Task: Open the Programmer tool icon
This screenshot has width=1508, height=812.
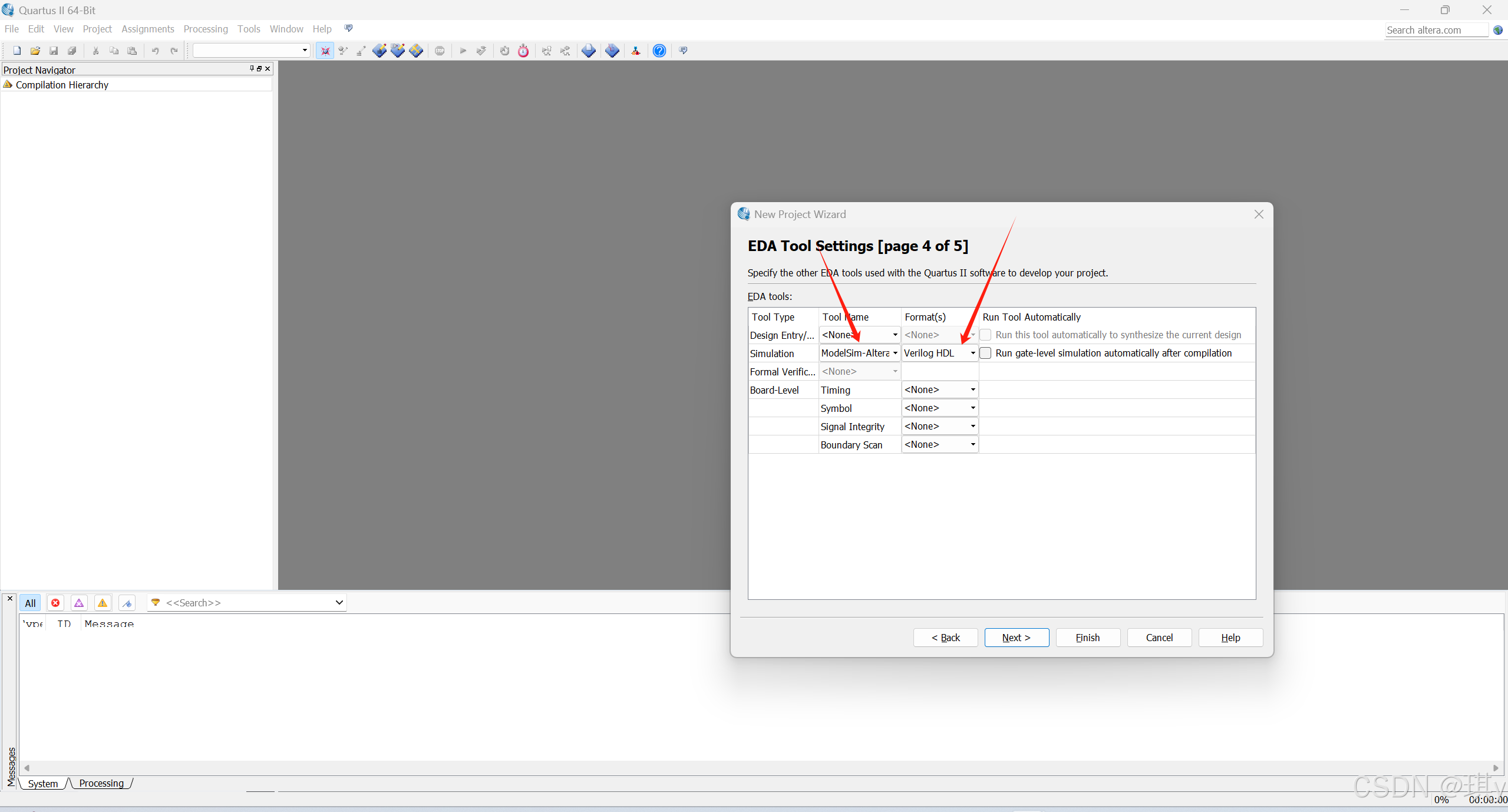Action: pos(612,51)
